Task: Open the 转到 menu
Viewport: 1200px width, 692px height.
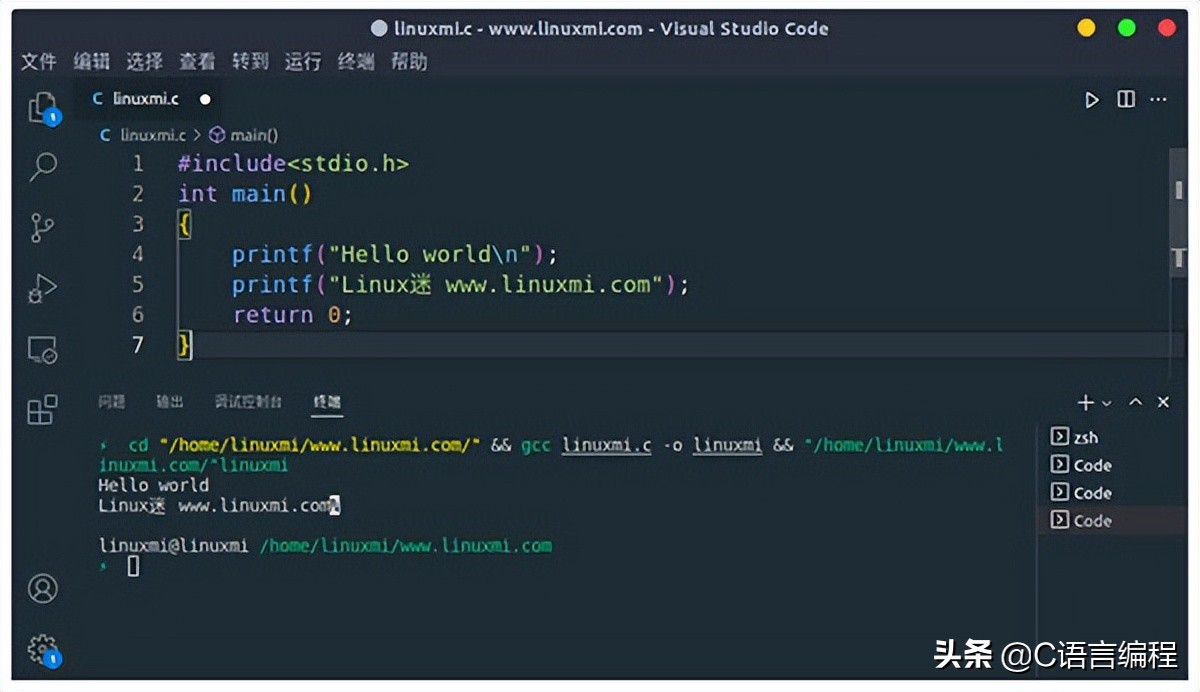Action: pyautogui.click(x=250, y=62)
